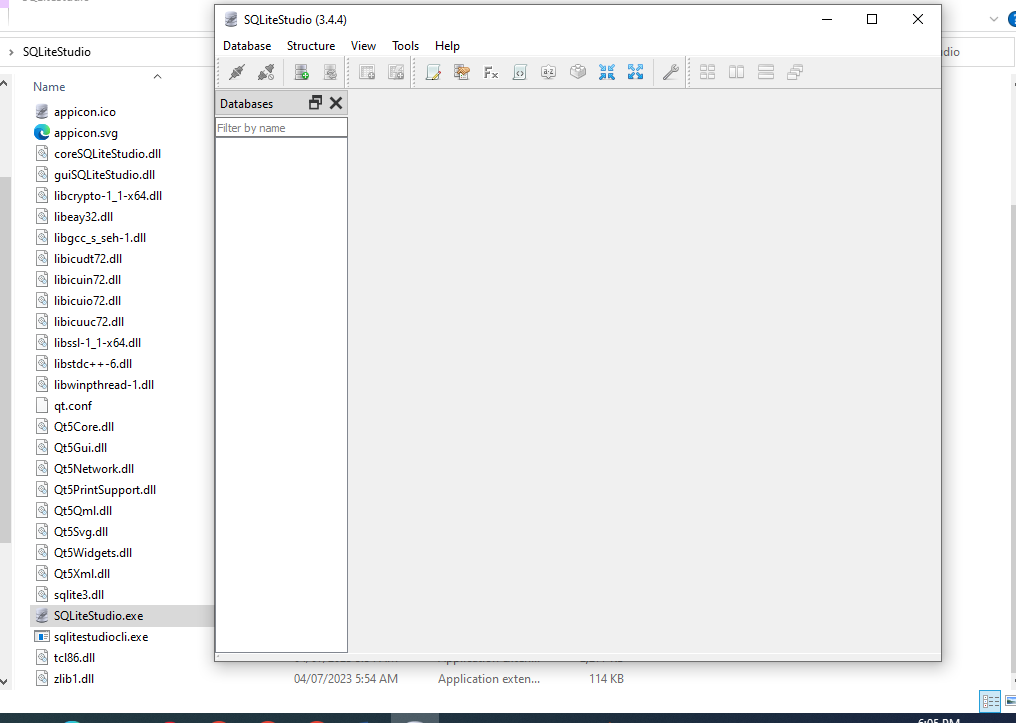Expand the breadcrumb arrow before SQLiteStudio
Viewport: 1016px width, 723px height.
[x=11, y=52]
